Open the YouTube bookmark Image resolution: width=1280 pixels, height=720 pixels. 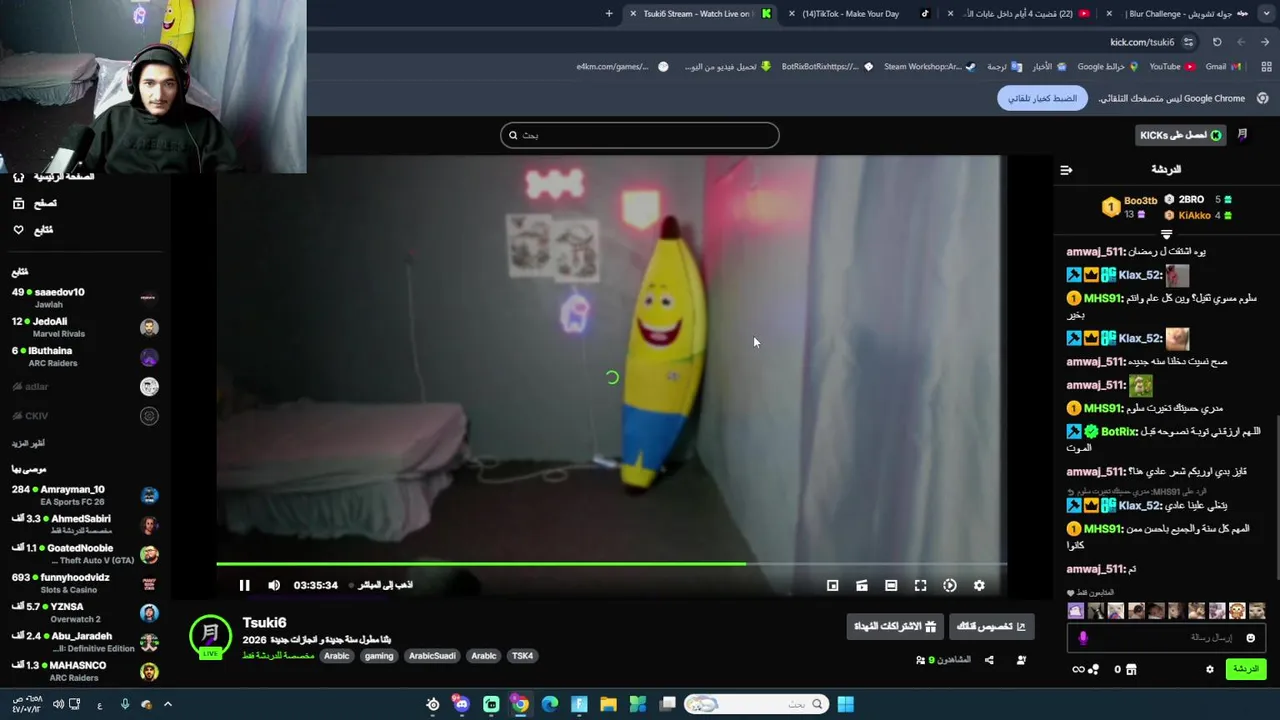(x=1171, y=67)
